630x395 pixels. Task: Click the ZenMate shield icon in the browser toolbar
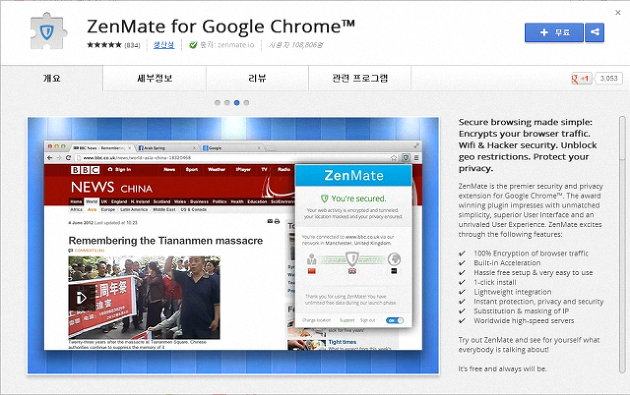coord(406,158)
